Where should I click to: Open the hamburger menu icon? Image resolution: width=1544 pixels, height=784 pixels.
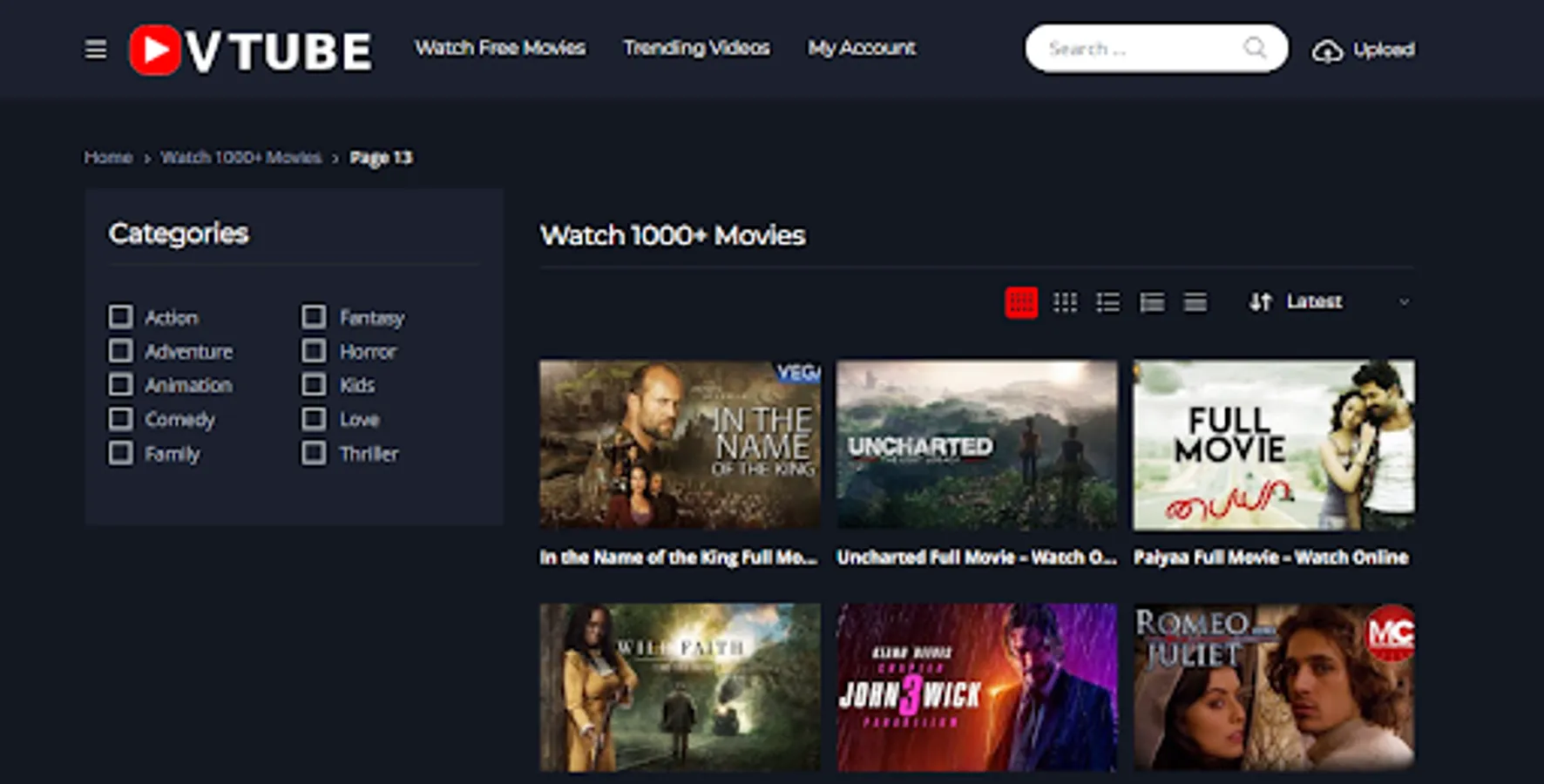point(96,50)
